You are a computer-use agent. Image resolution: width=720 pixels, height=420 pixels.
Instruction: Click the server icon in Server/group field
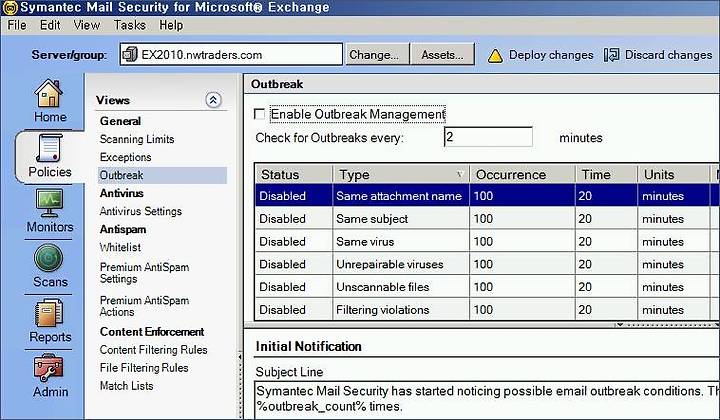130,55
